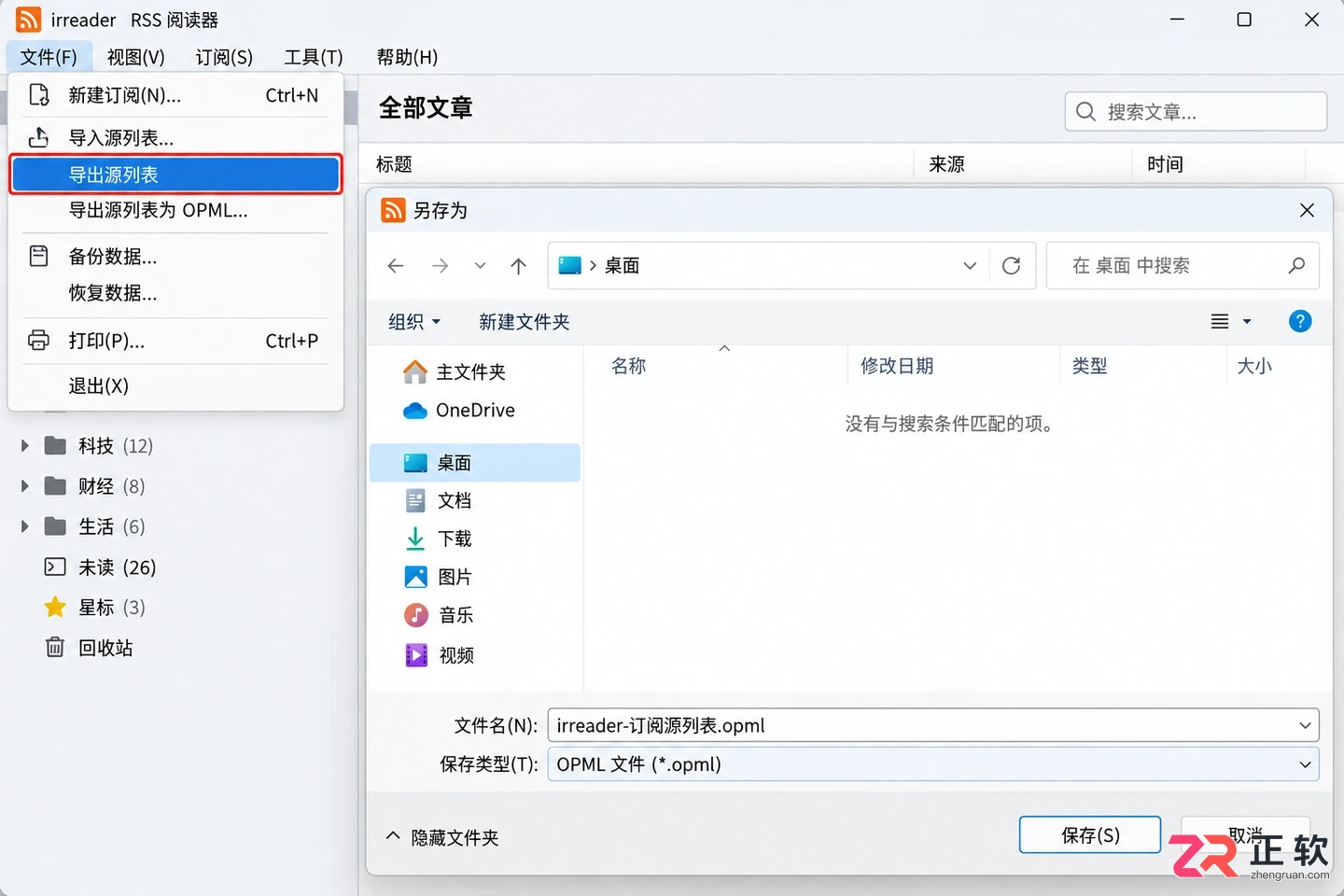Viewport: 1344px width, 896px height.
Task: Click the 保存(S) button
Action: [x=1090, y=835]
